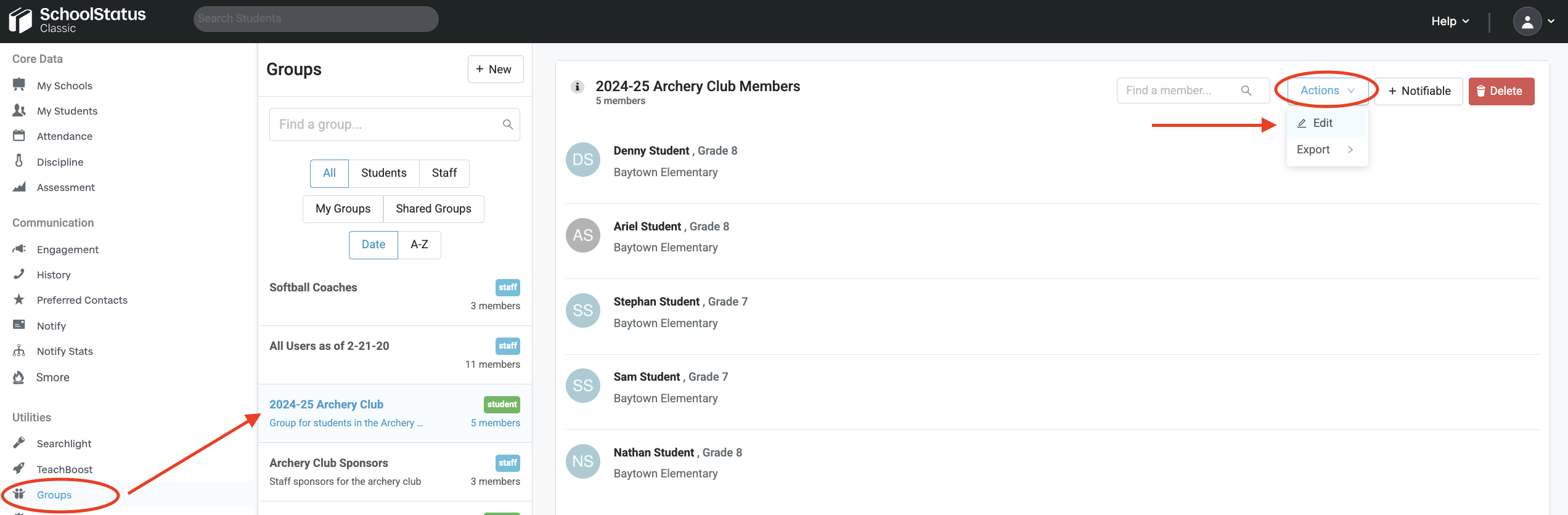The image size is (1568, 515).
Task: Open Searchlight in Utilities sidebar
Action: [x=64, y=444]
